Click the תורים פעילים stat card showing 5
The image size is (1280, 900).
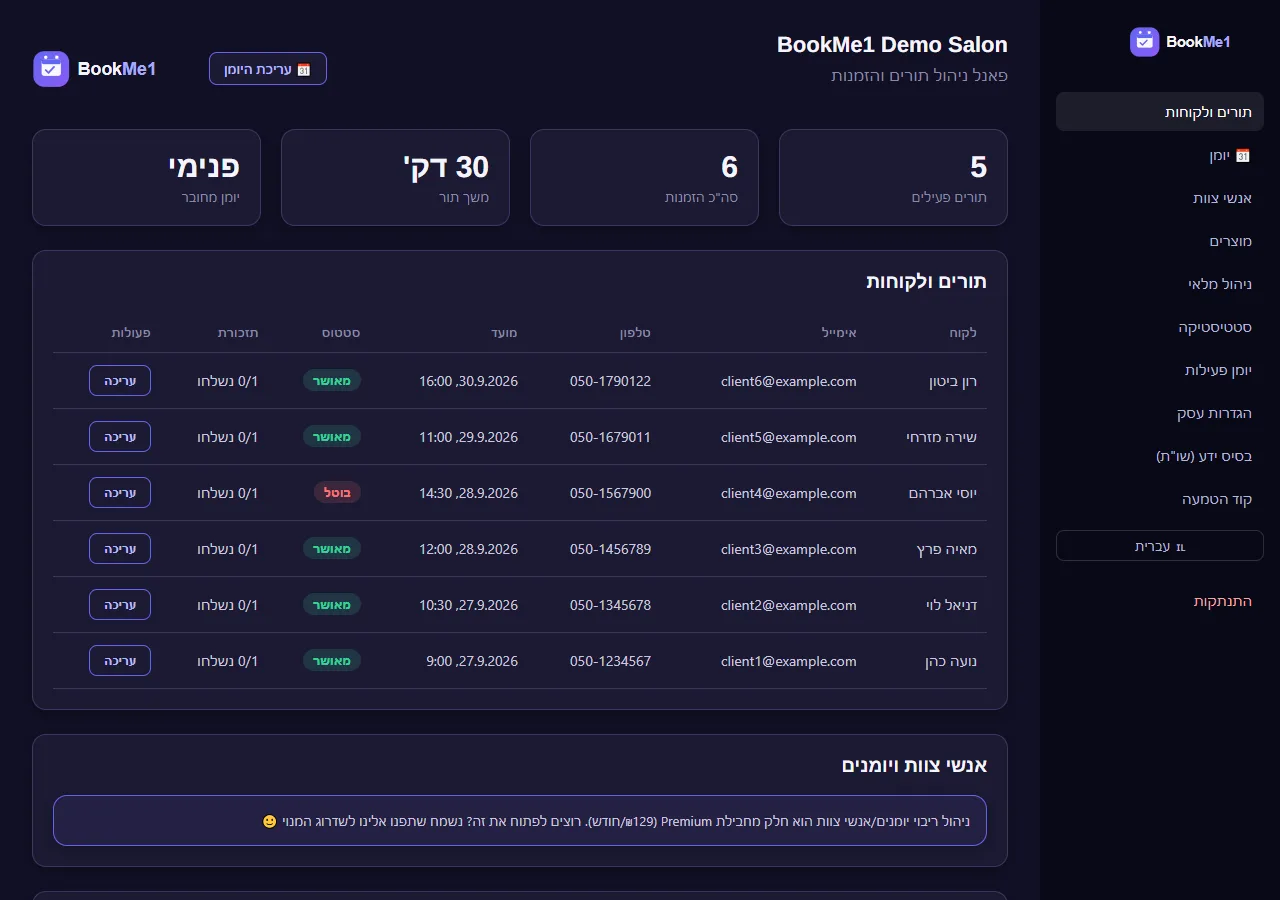coord(893,177)
